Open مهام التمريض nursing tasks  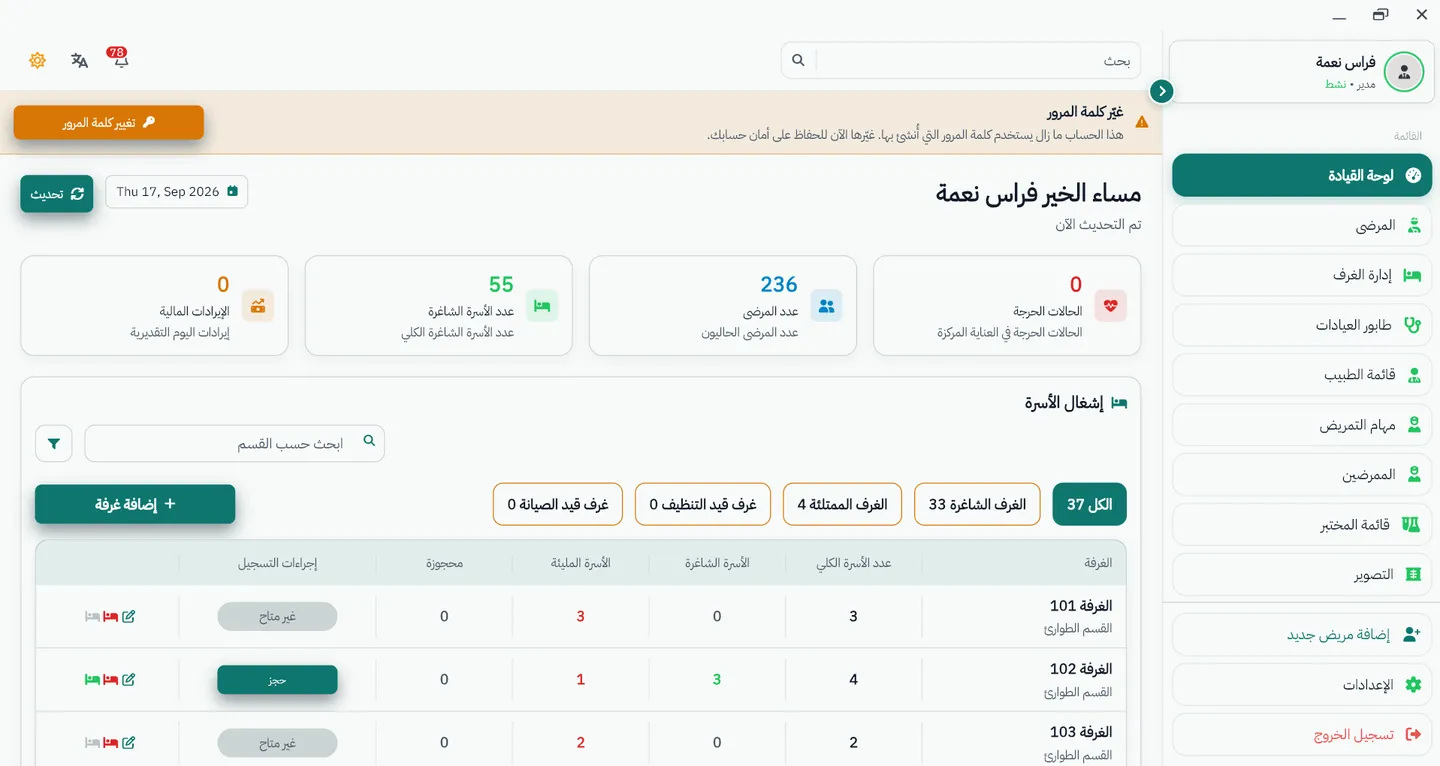pyautogui.click(x=1301, y=425)
